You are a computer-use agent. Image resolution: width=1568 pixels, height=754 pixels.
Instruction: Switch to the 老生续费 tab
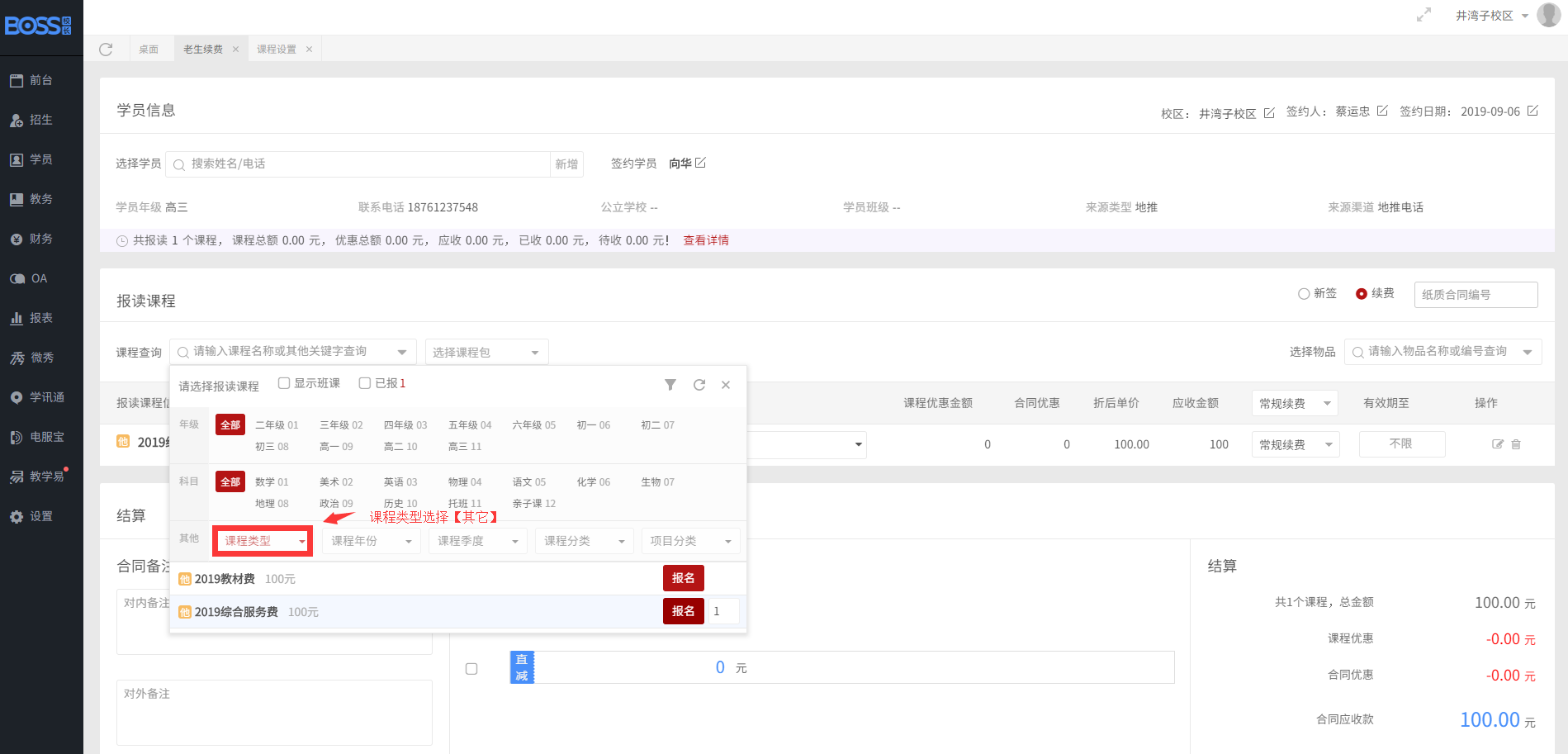pyautogui.click(x=203, y=50)
